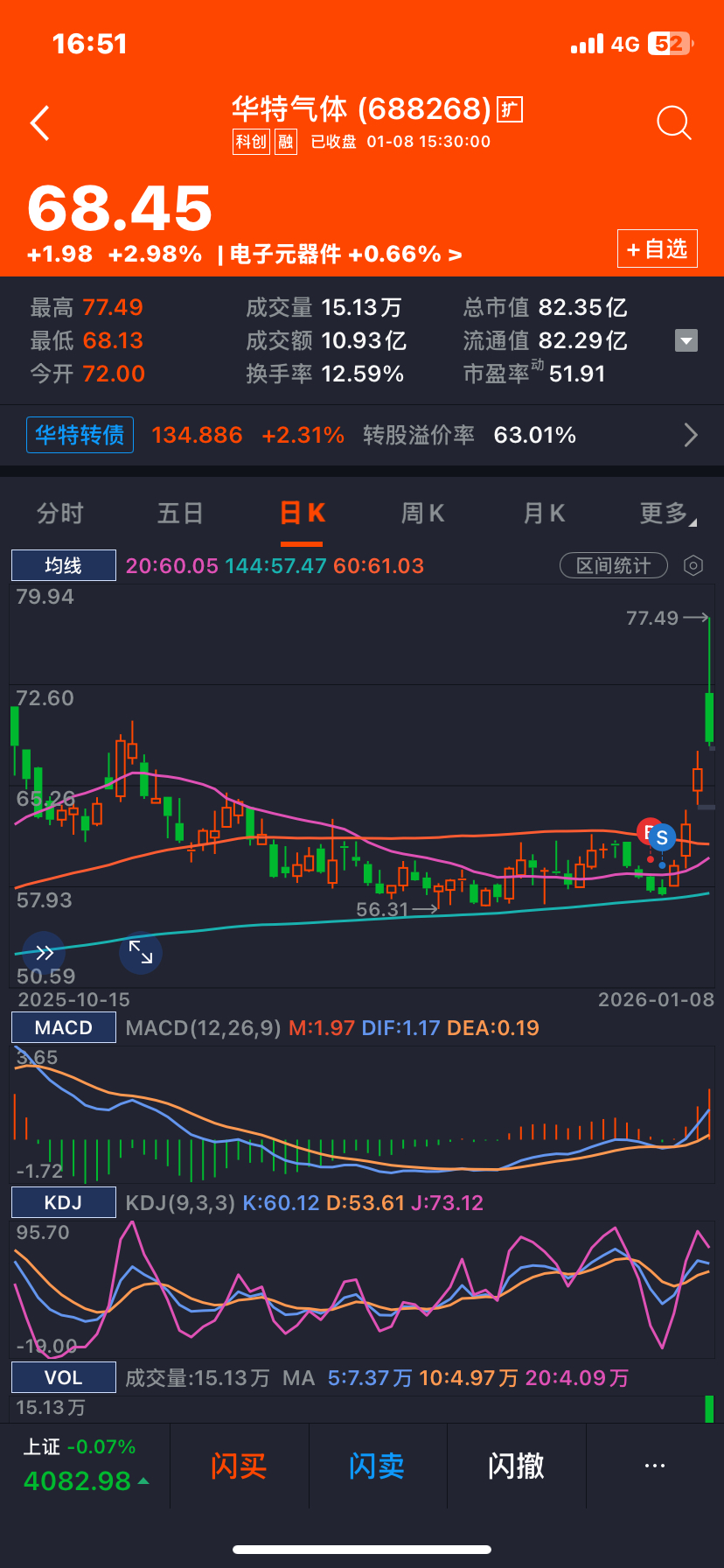Image resolution: width=724 pixels, height=1568 pixels.
Task: Switch to 五日 tab
Action: [180, 514]
